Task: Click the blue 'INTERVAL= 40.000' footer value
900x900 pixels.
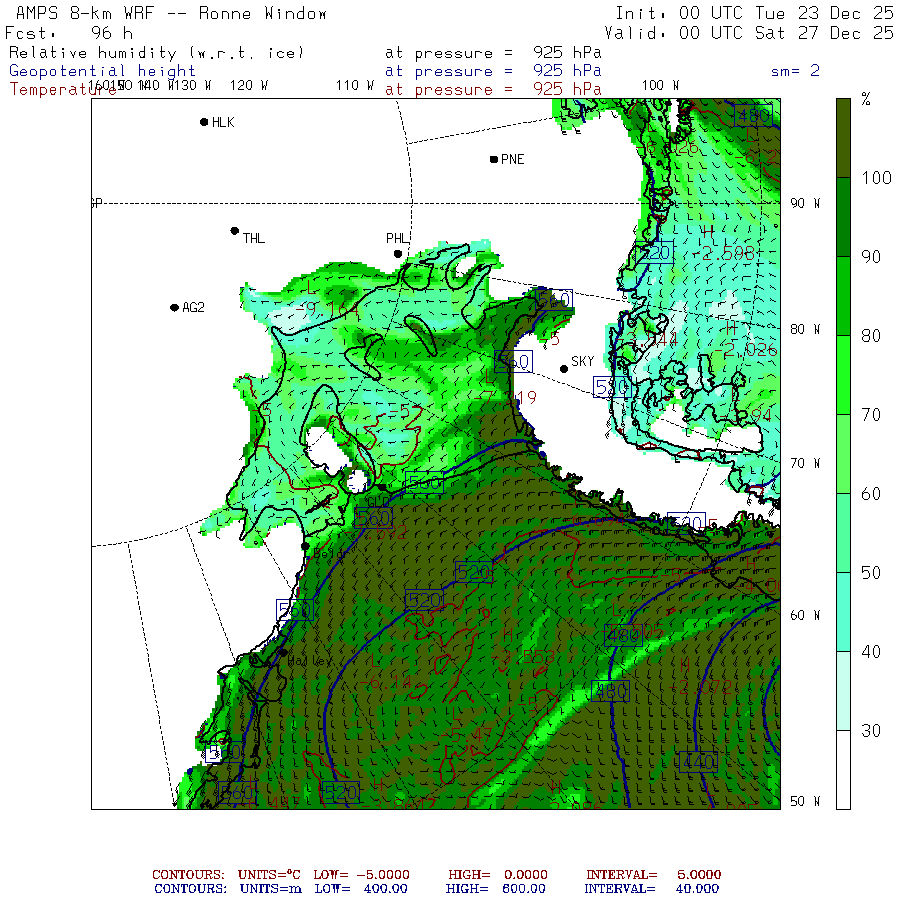Action: (x=651, y=889)
